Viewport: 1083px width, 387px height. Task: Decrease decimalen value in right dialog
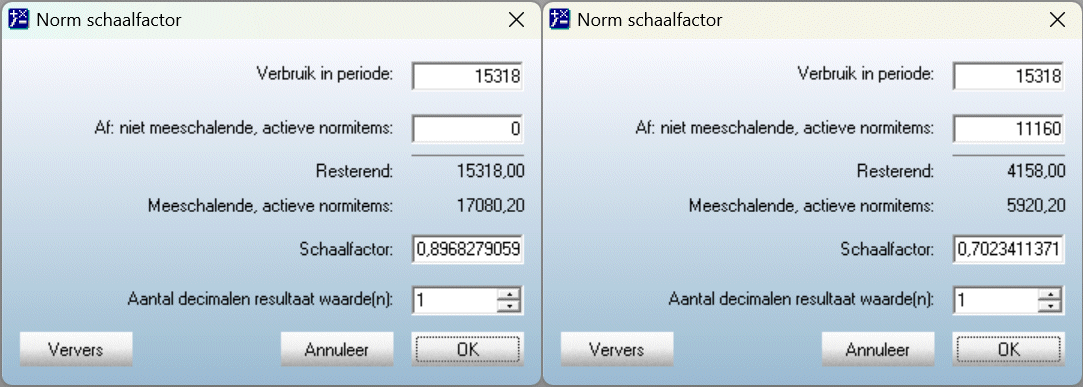coord(1051,306)
